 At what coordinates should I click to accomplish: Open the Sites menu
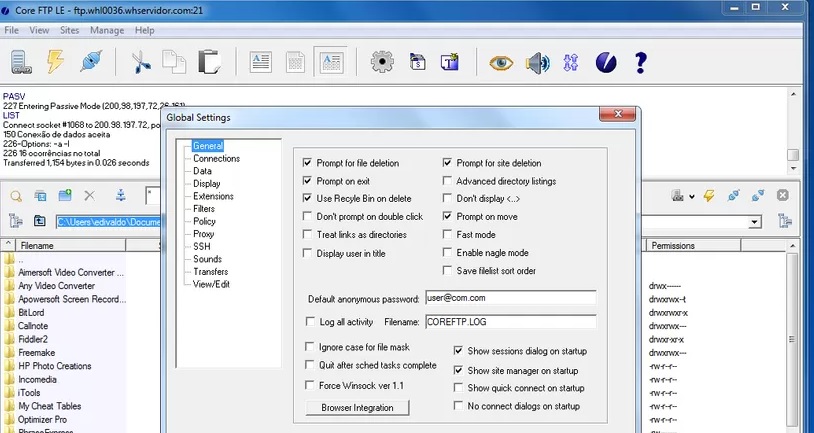(x=70, y=30)
